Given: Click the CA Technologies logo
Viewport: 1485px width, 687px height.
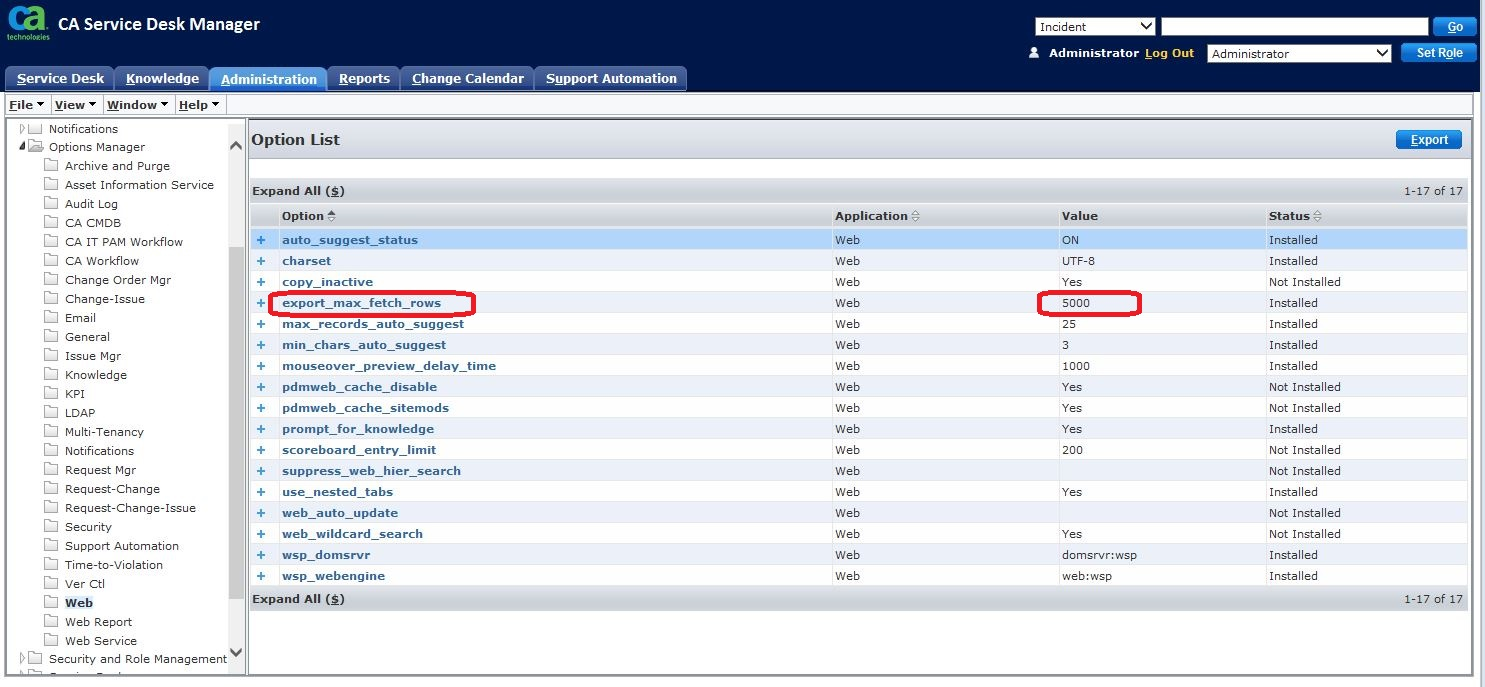Looking at the screenshot, I should (x=27, y=24).
